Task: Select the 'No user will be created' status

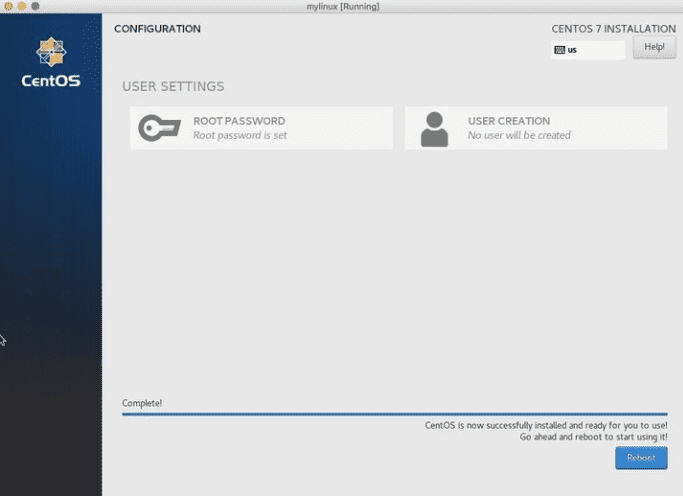Action: (519, 135)
